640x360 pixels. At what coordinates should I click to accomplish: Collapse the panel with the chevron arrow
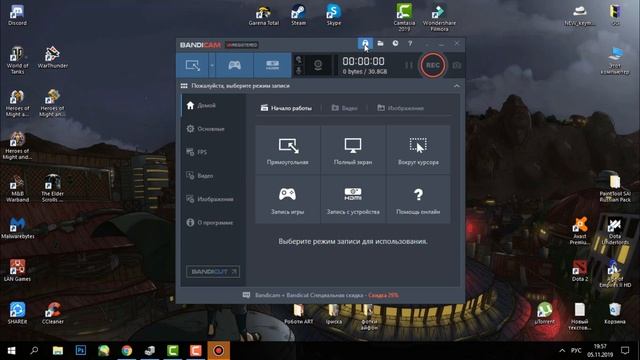457,86
